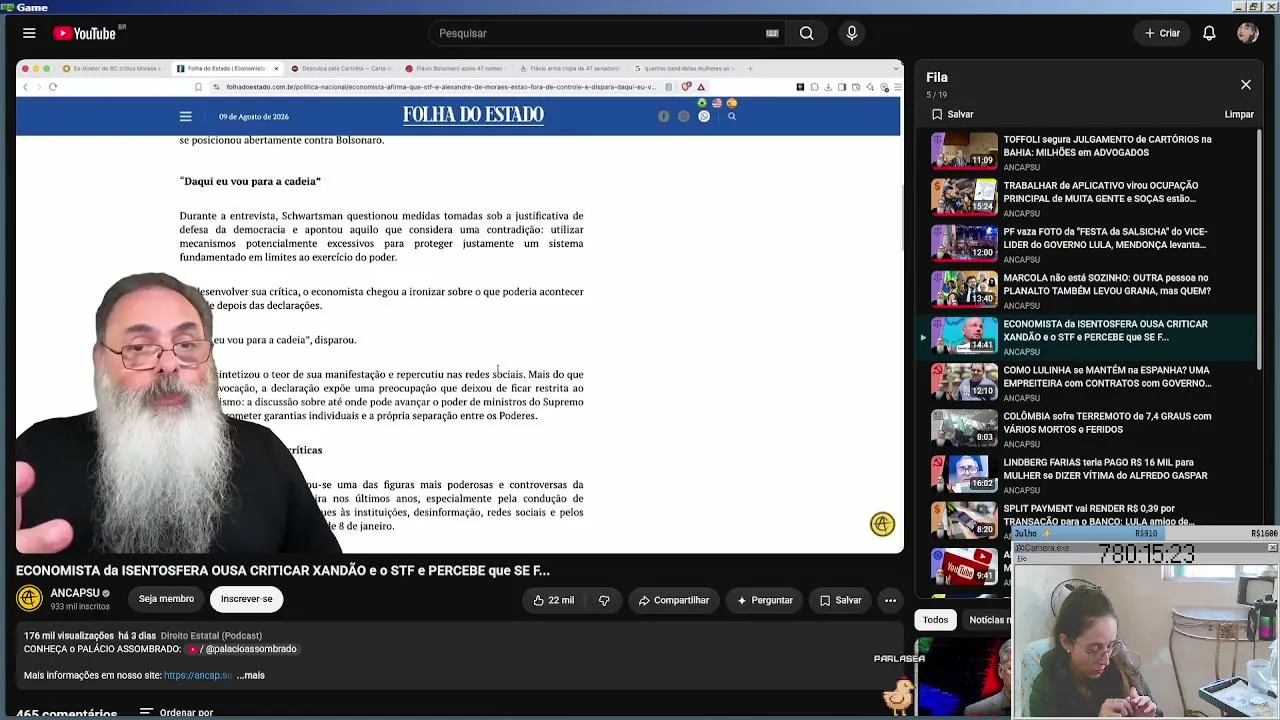
Task: Open the Criar create menu
Action: pos(1163,33)
